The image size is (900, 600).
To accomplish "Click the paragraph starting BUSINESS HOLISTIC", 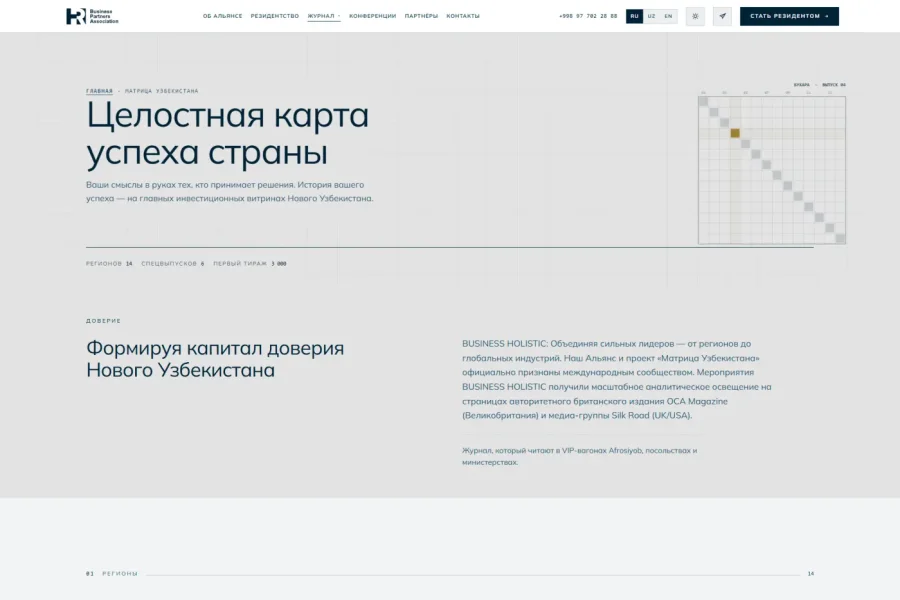I will pos(617,380).
